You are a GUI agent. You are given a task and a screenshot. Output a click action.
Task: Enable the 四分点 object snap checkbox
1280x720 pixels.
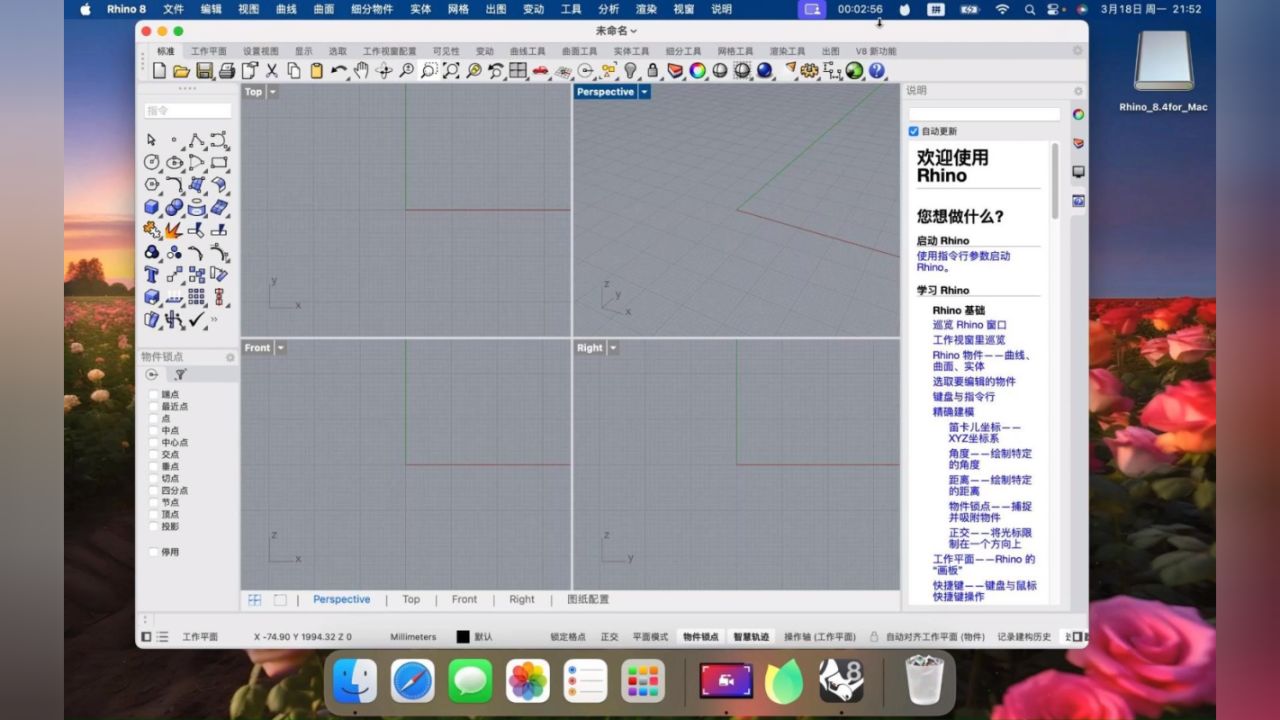[x=153, y=490]
